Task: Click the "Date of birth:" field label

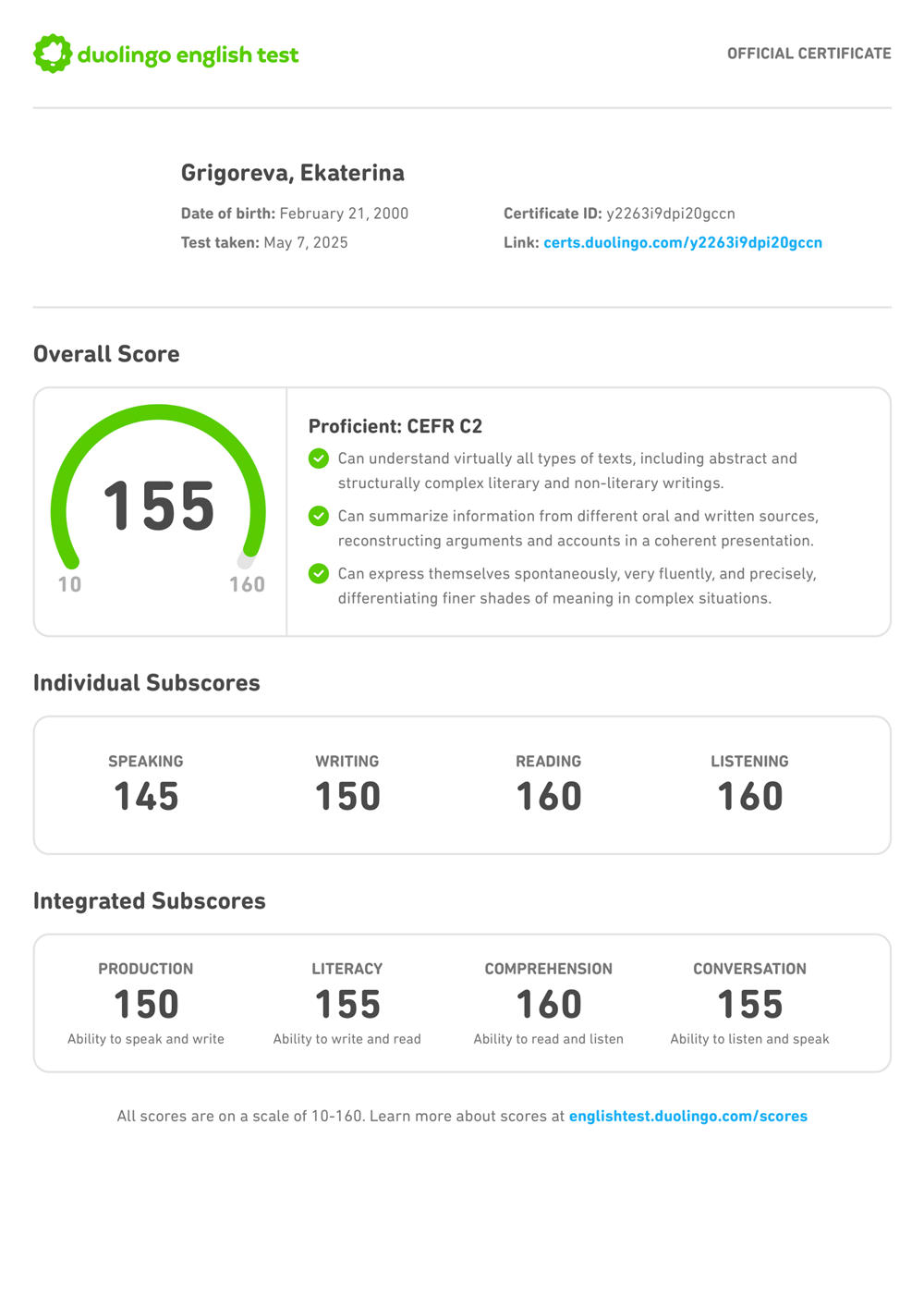Action: tap(228, 214)
